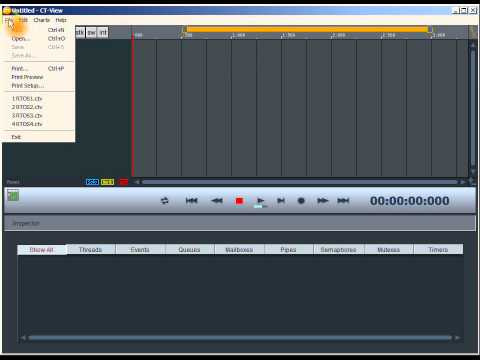
Task: Jump to the end of the trace
Action: pos(343,200)
